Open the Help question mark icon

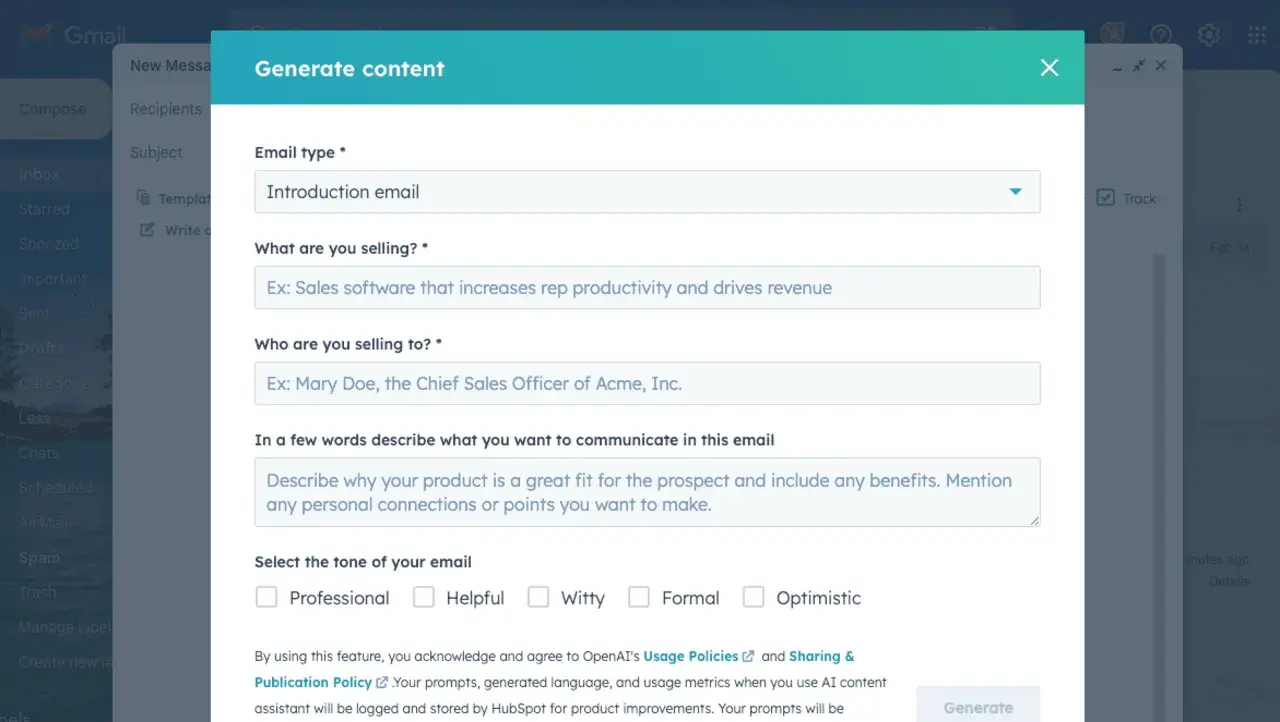pos(1161,34)
